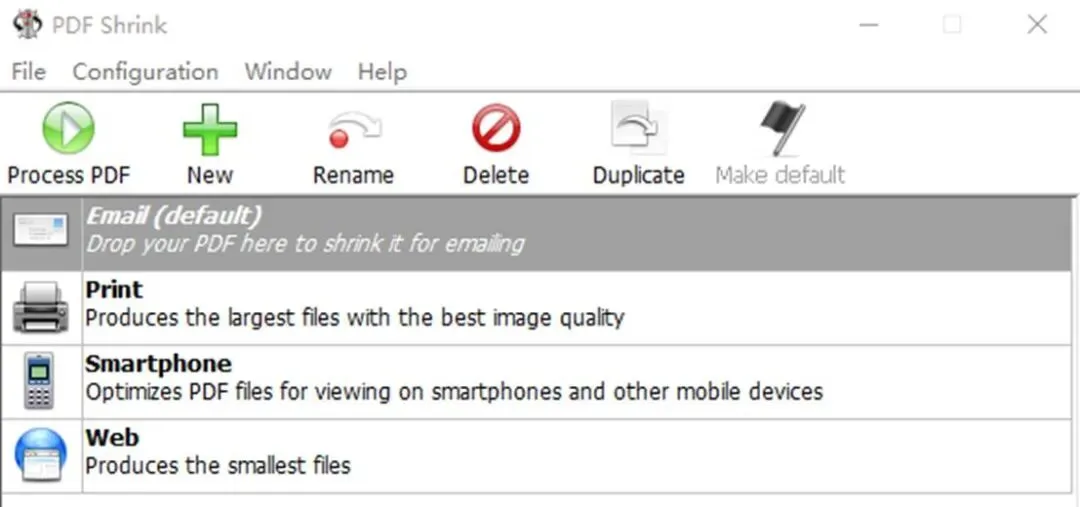Select the "Smartphone" configuration title

[158, 364]
